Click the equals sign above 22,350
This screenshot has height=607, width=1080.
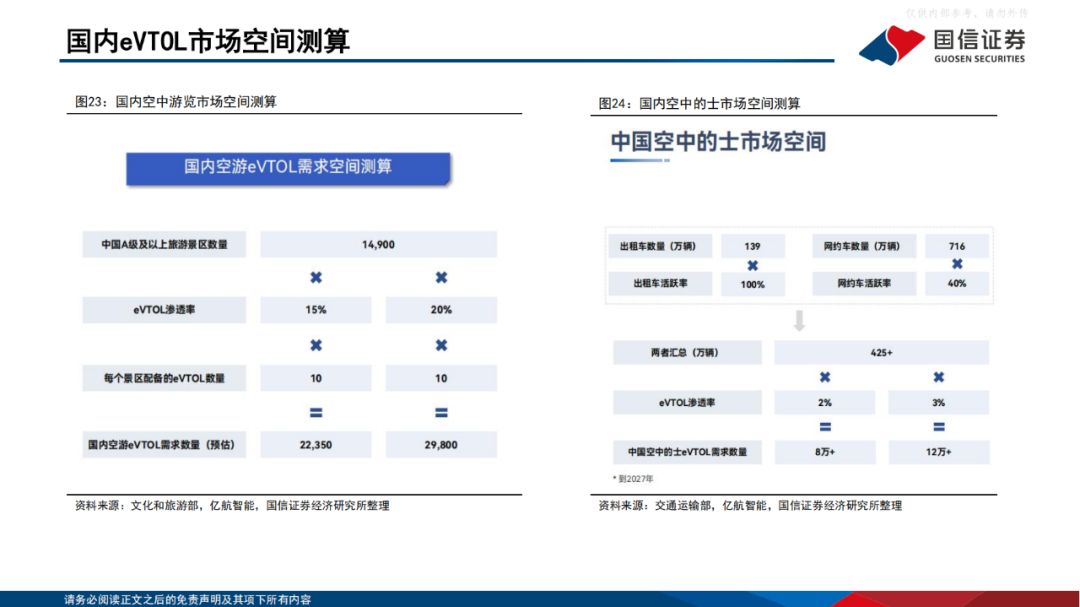coord(316,413)
